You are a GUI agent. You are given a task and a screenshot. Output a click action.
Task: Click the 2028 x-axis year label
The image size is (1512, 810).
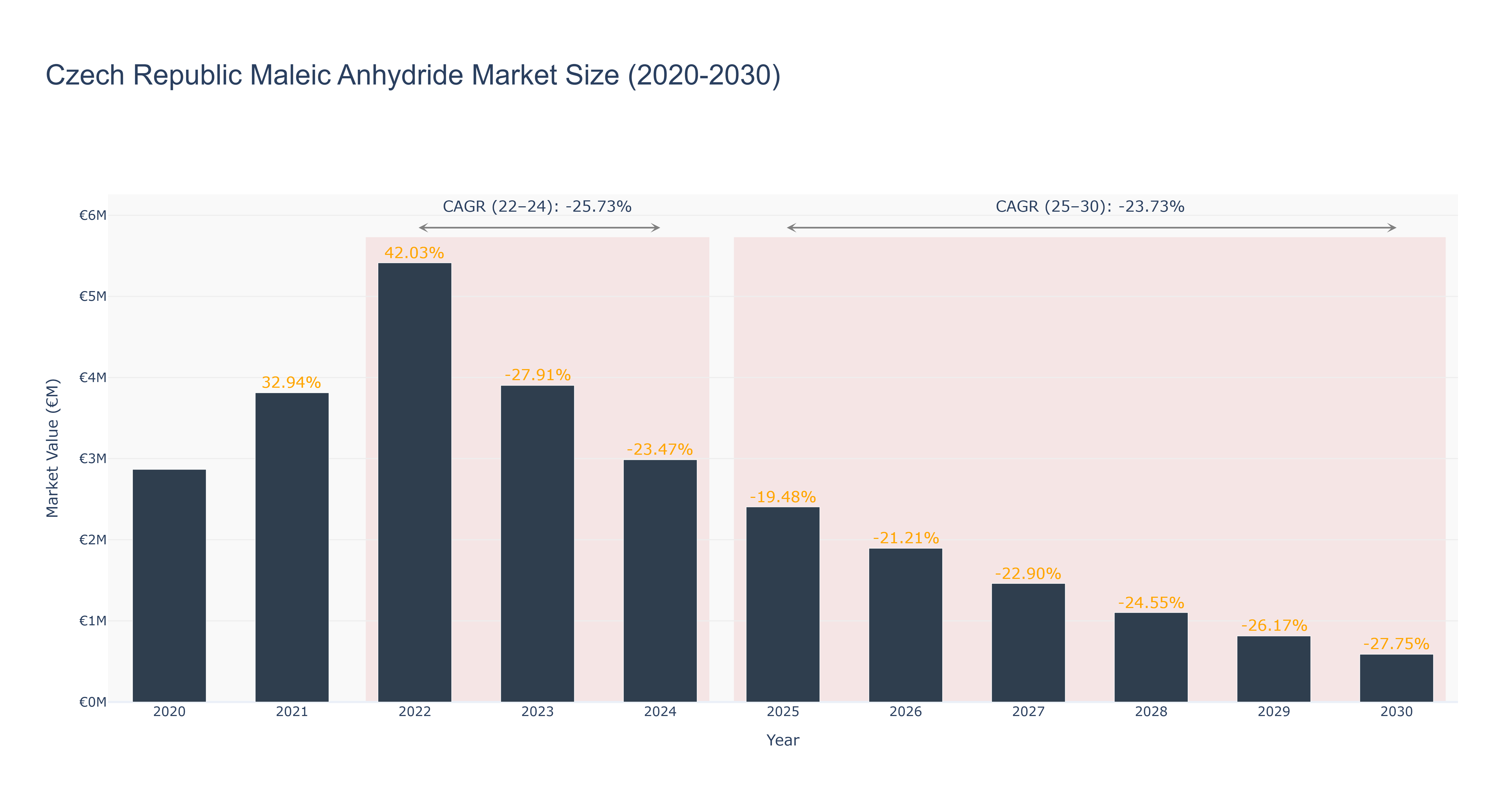pyautogui.click(x=1150, y=712)
